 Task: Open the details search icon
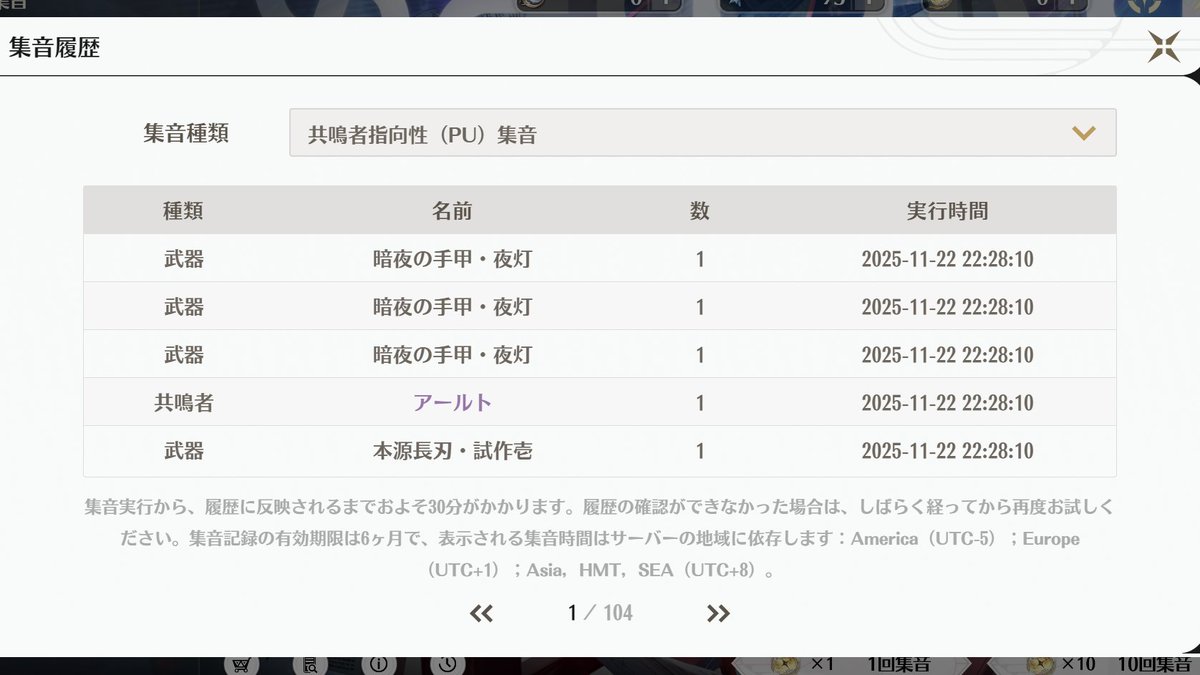(x=310, y=665)
